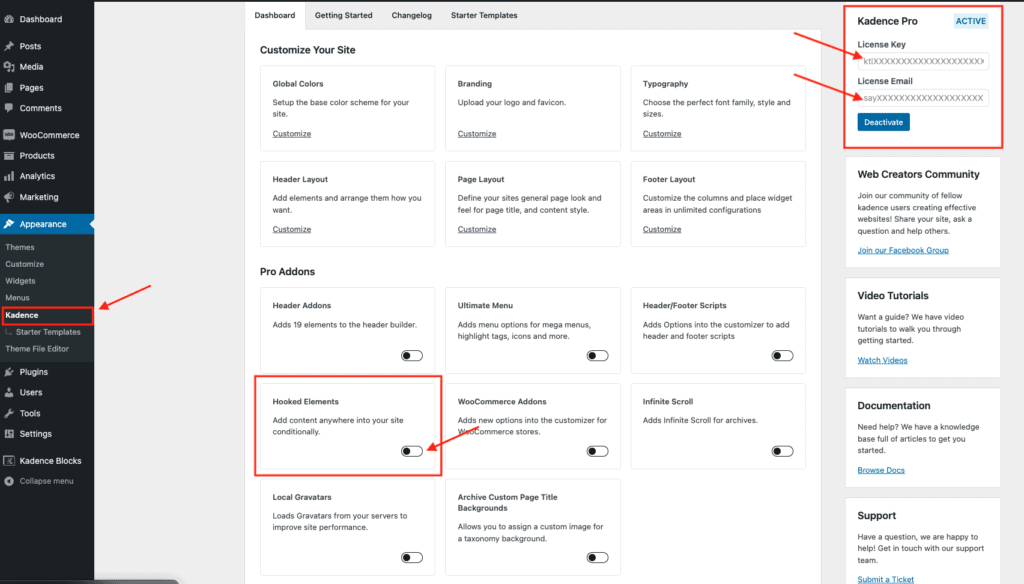The height and width of the screenshot is (584, 1024).
Task: Open Starter Templates in sidebar submenu
Action: tap(48, 332)
